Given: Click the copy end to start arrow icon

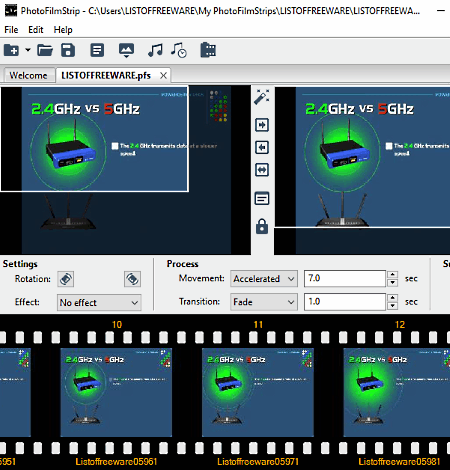Looking at the screenshot, I should click(262, 147).
